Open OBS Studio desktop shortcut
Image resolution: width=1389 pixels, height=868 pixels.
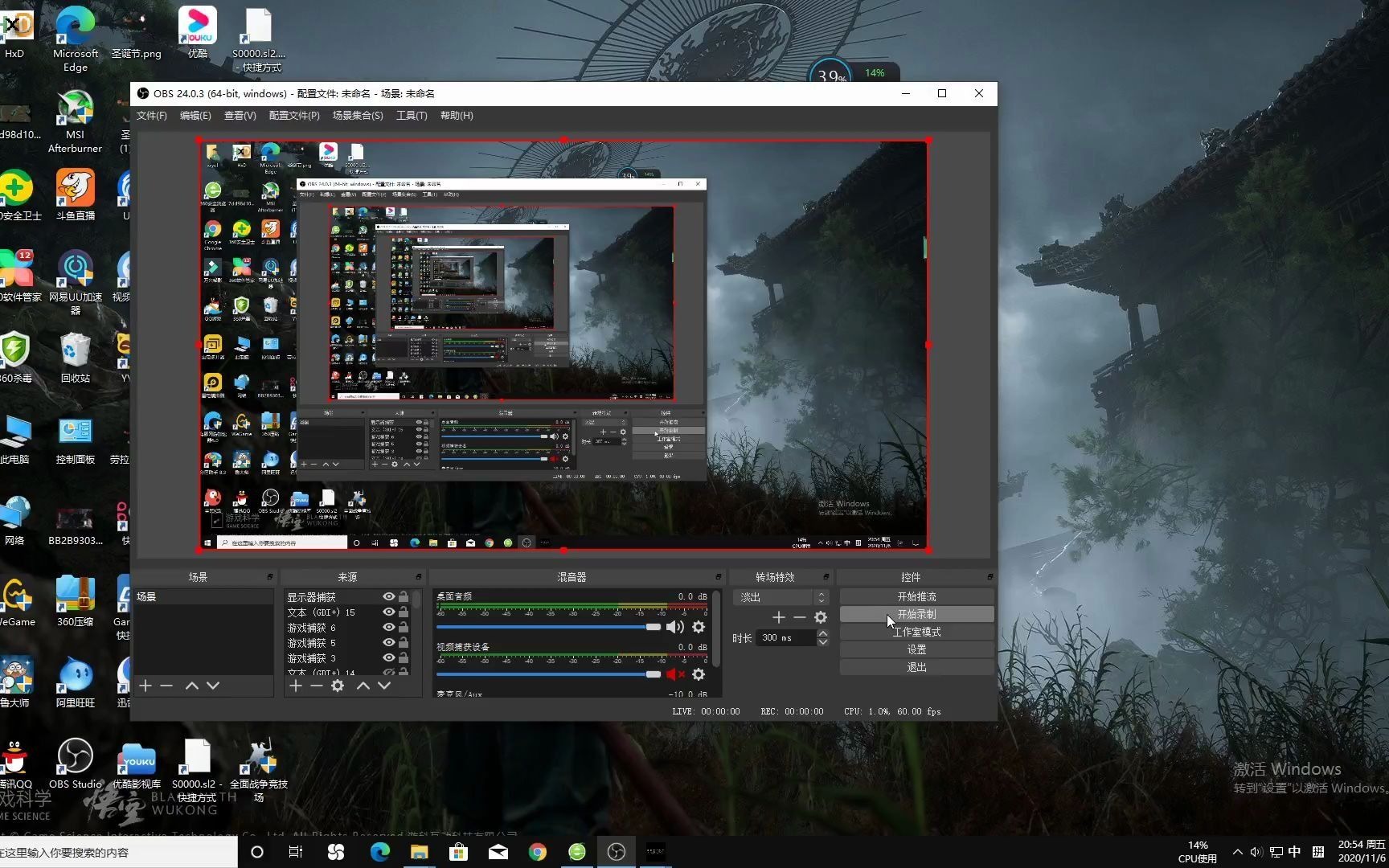(76, 764)
